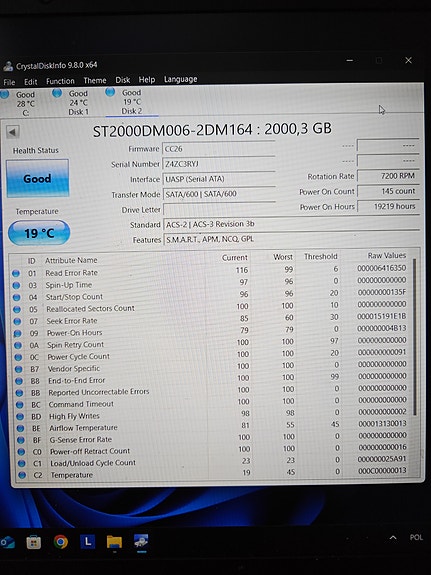
Task: Open the L app on the taskbar
Action: [87, 542]
